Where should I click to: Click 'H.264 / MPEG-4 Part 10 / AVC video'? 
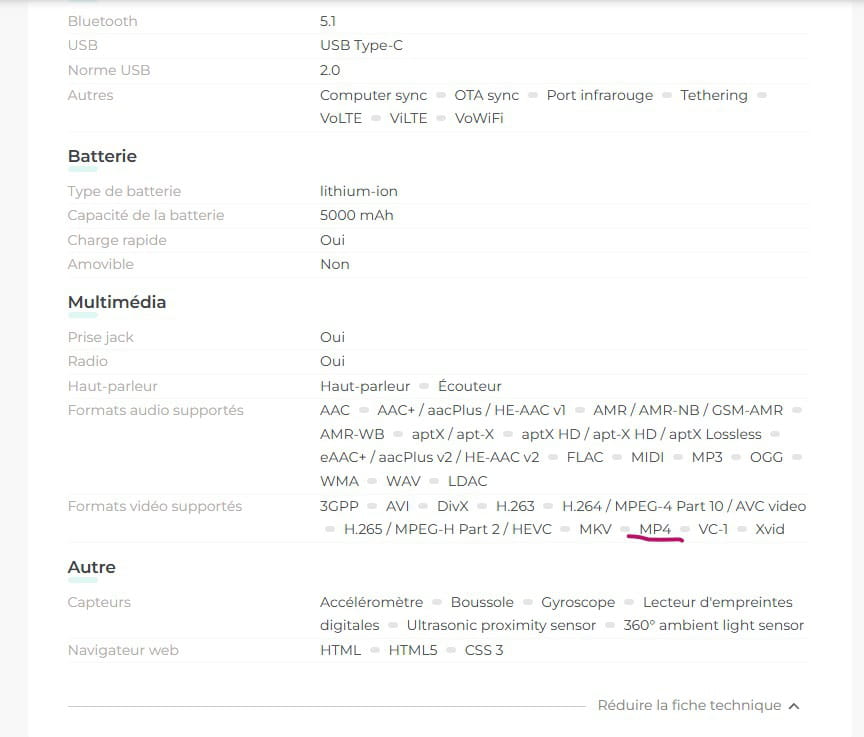[x=684, y=506]
